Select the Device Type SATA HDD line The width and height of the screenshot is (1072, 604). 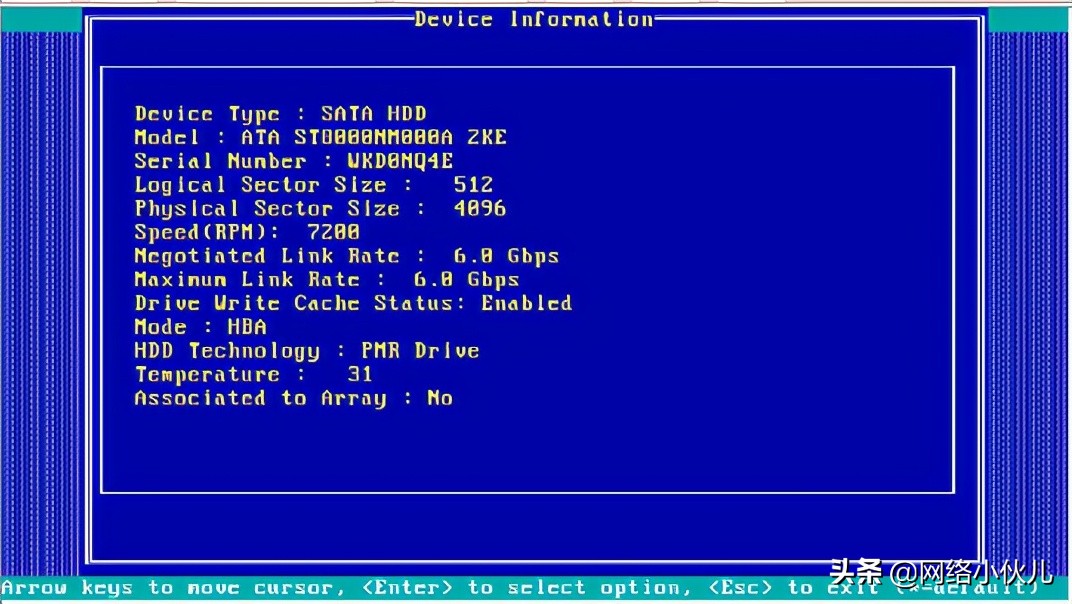coord(280,114)
